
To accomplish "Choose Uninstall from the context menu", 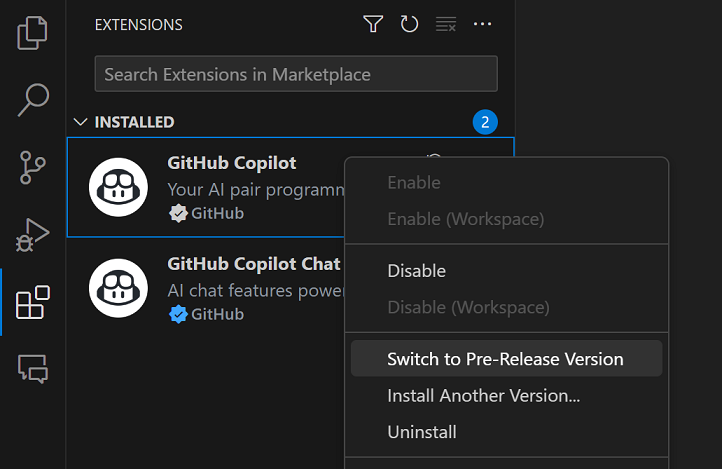I will 421,432.
